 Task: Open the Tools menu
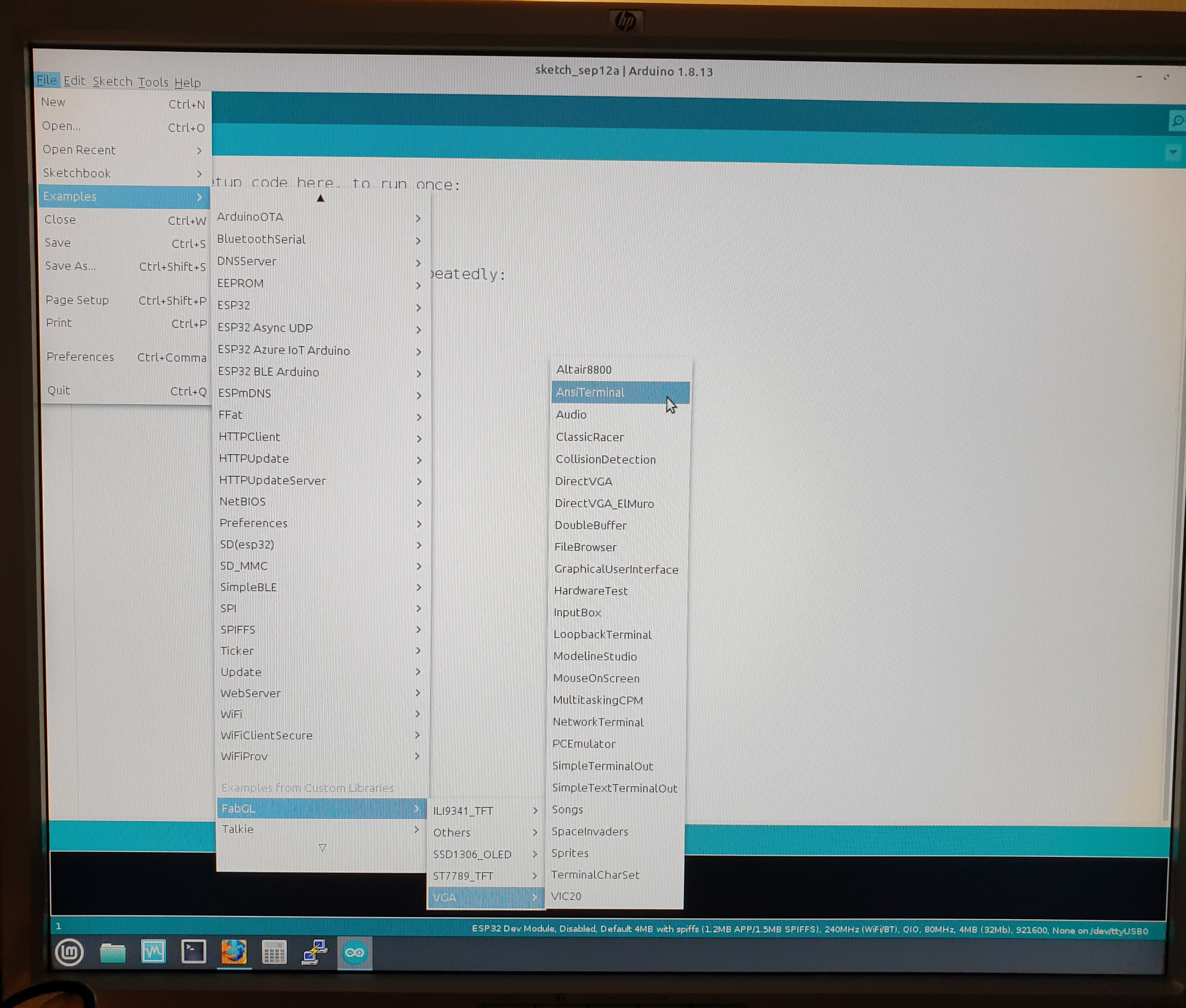click(153, 82)
